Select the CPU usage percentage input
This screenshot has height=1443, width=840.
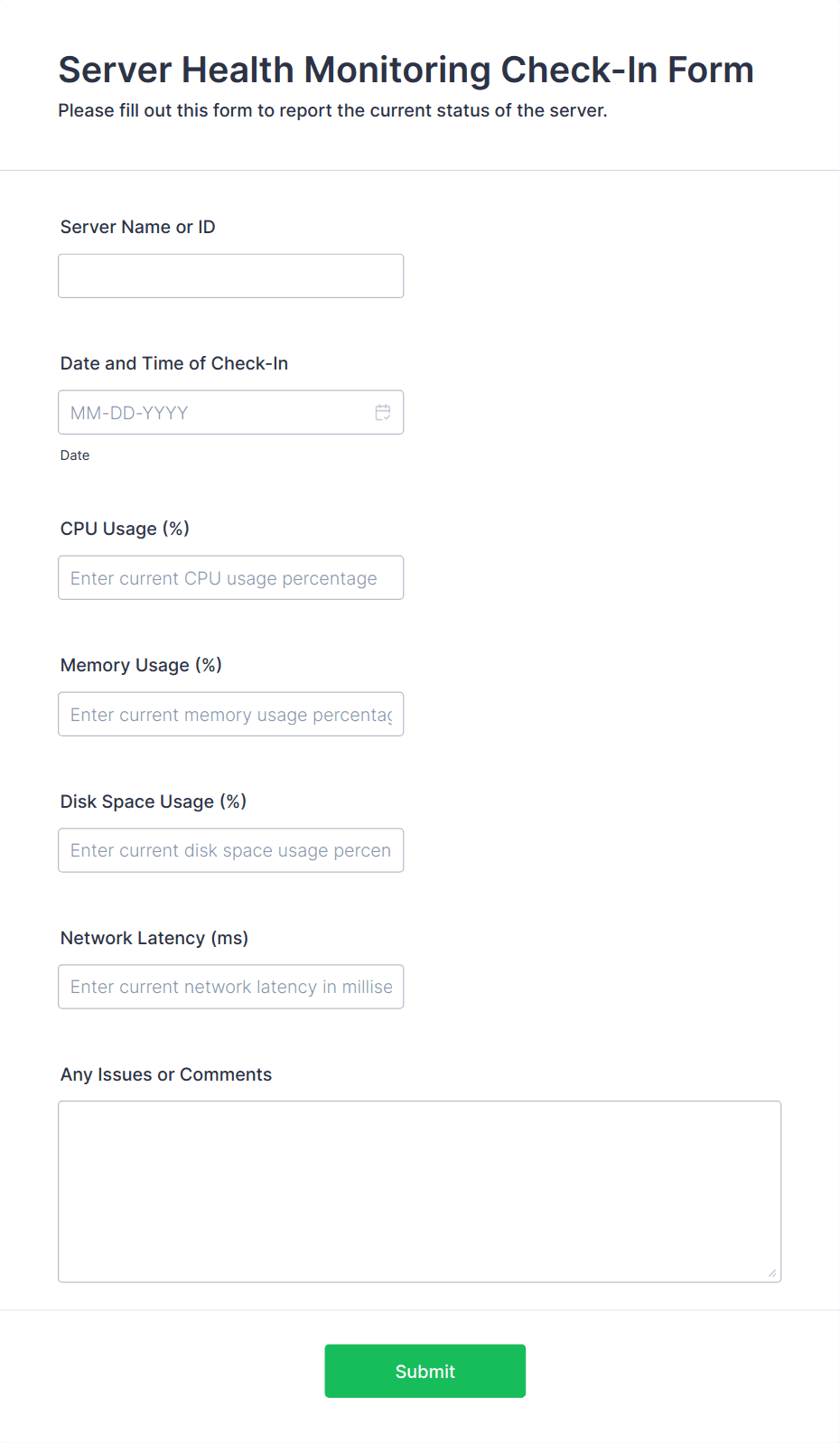[x=230, y=577]
